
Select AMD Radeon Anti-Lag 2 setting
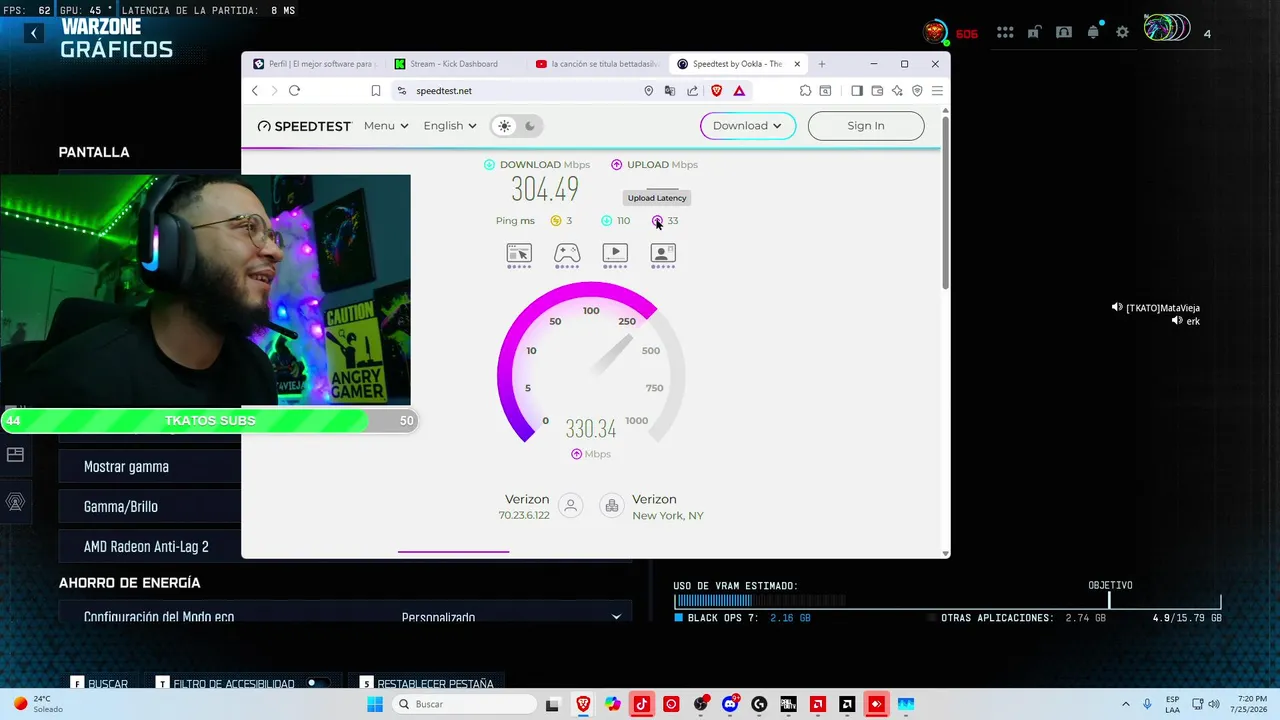150,547
